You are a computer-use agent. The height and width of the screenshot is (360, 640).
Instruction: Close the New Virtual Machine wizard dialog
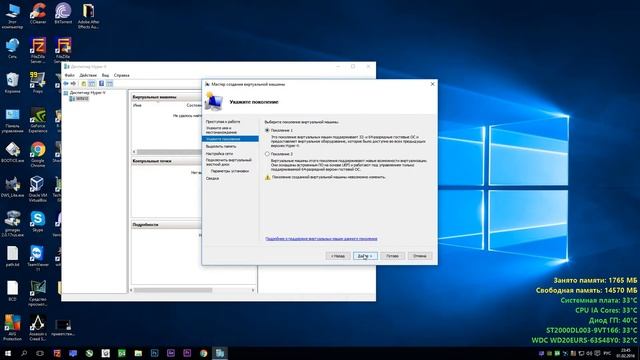433,84
